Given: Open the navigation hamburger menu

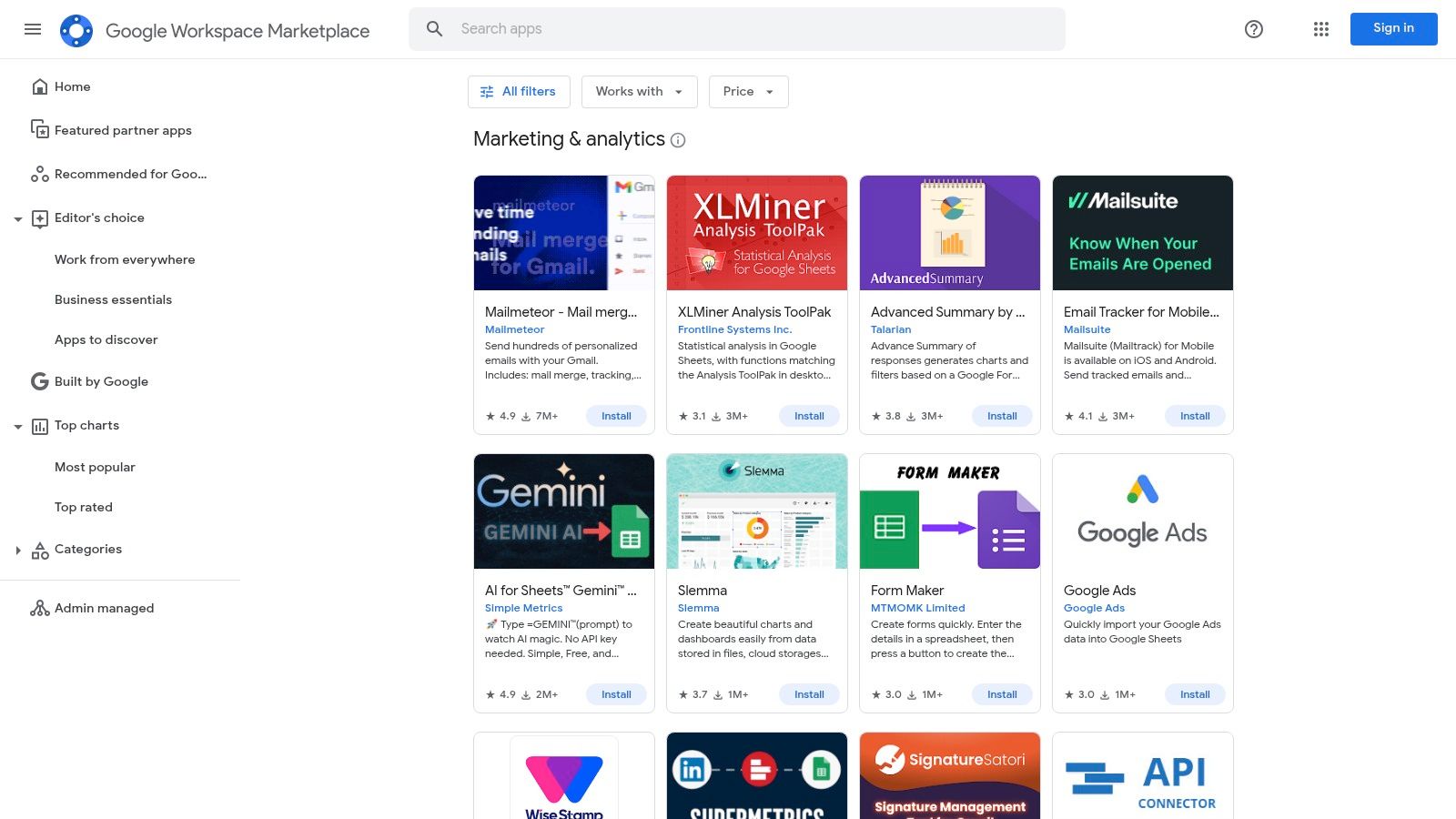Looking at the screenshot, I should tap(33, 29).
